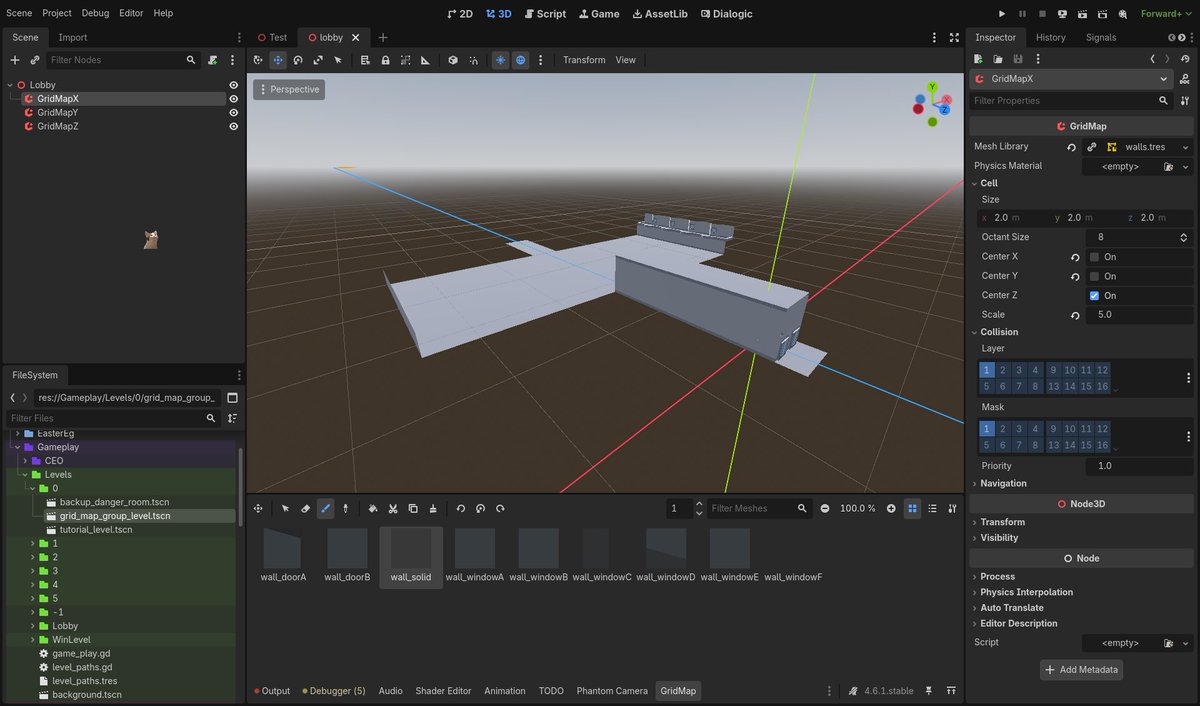Open the Forward+ renderer dropdown

pyautogui.click(x=1166, y=14)
